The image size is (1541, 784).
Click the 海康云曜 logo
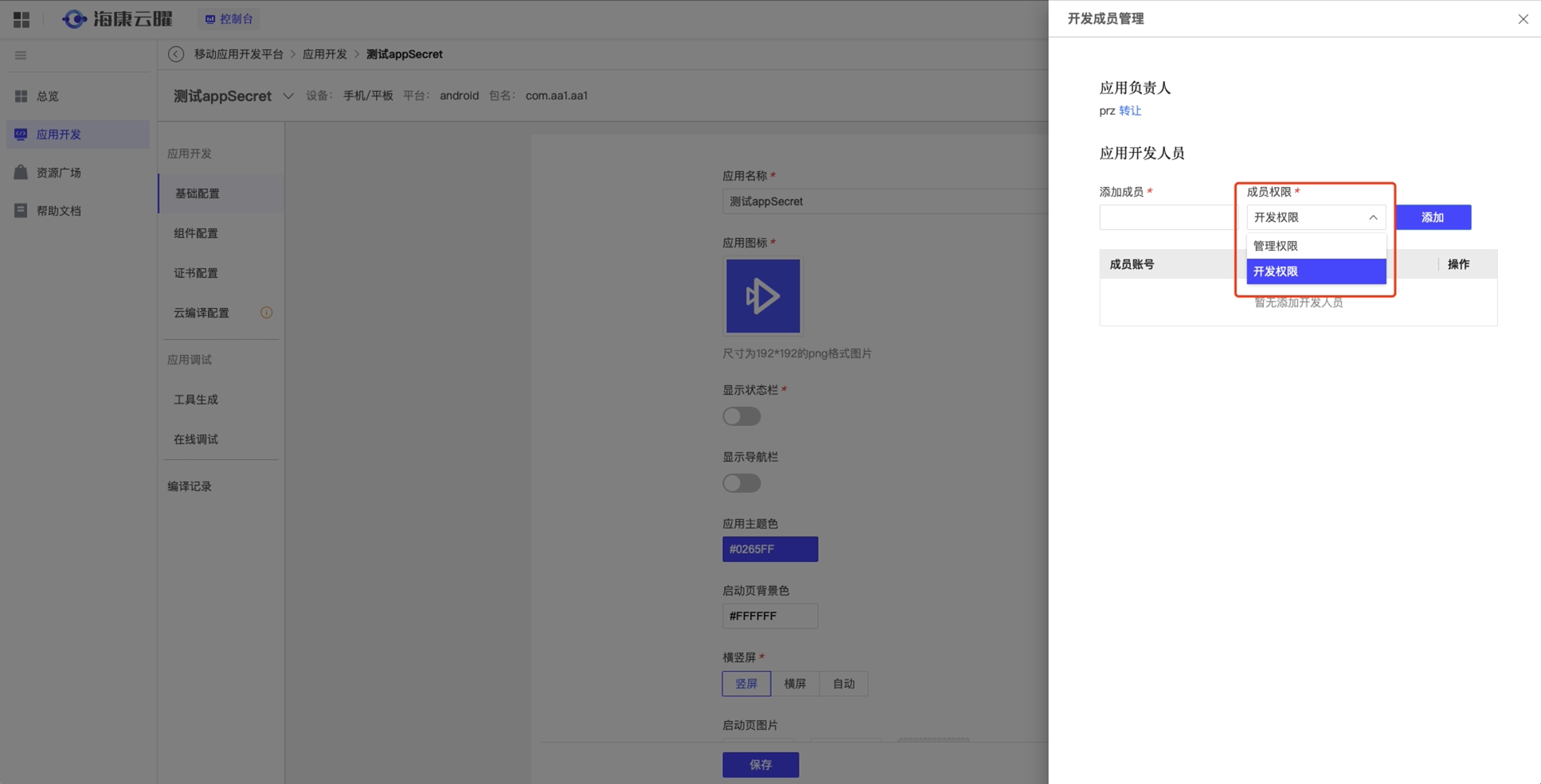118,19
